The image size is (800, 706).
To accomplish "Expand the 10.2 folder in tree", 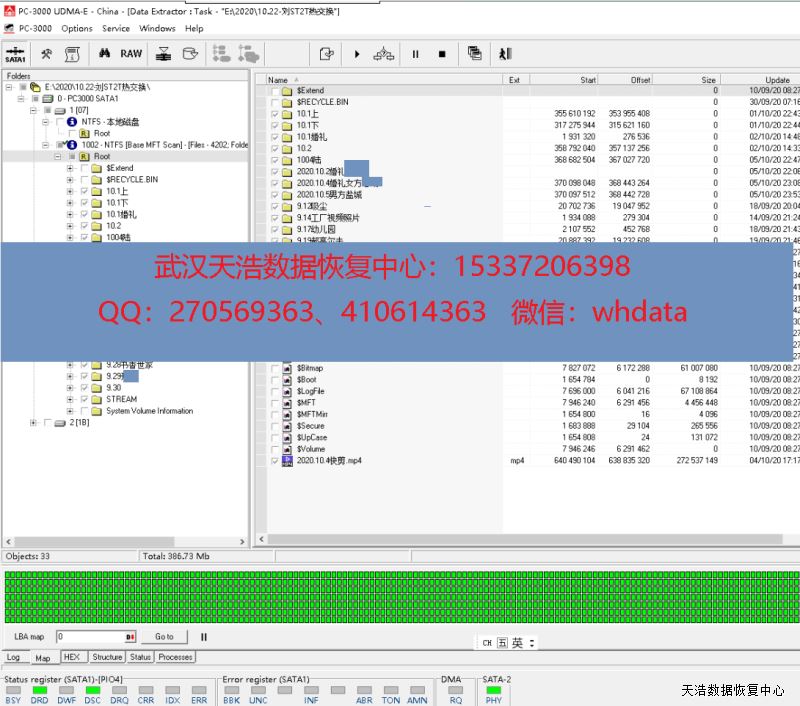I will (x=70, y=226).
